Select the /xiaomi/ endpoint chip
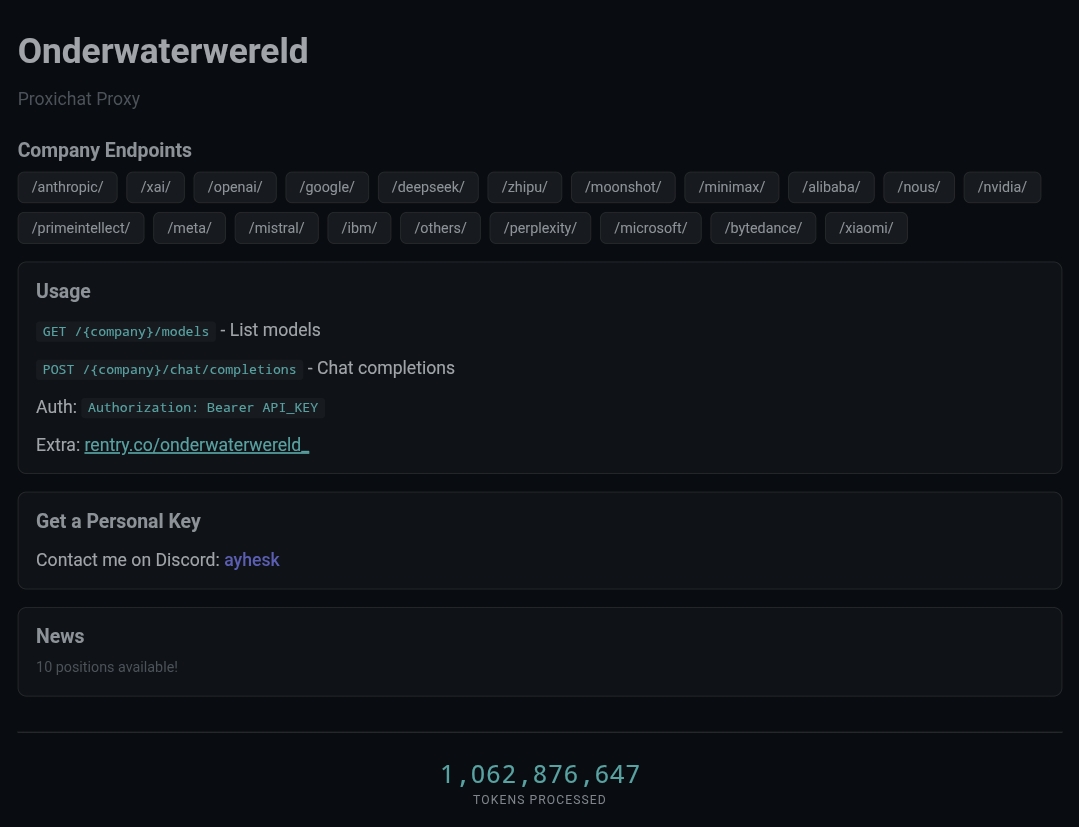1079x827 pixels. click(866, 228)
